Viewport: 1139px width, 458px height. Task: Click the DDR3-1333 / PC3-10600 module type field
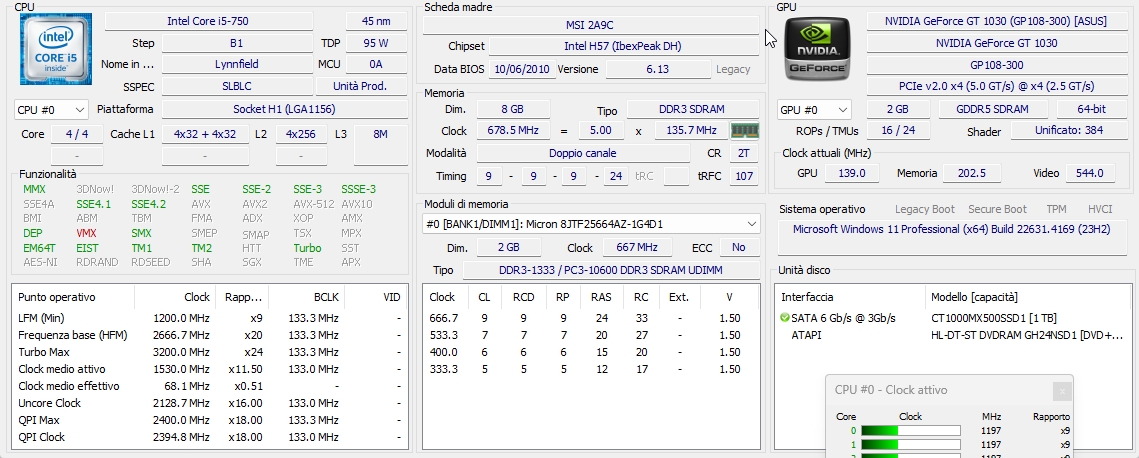[x=612, y=271]
